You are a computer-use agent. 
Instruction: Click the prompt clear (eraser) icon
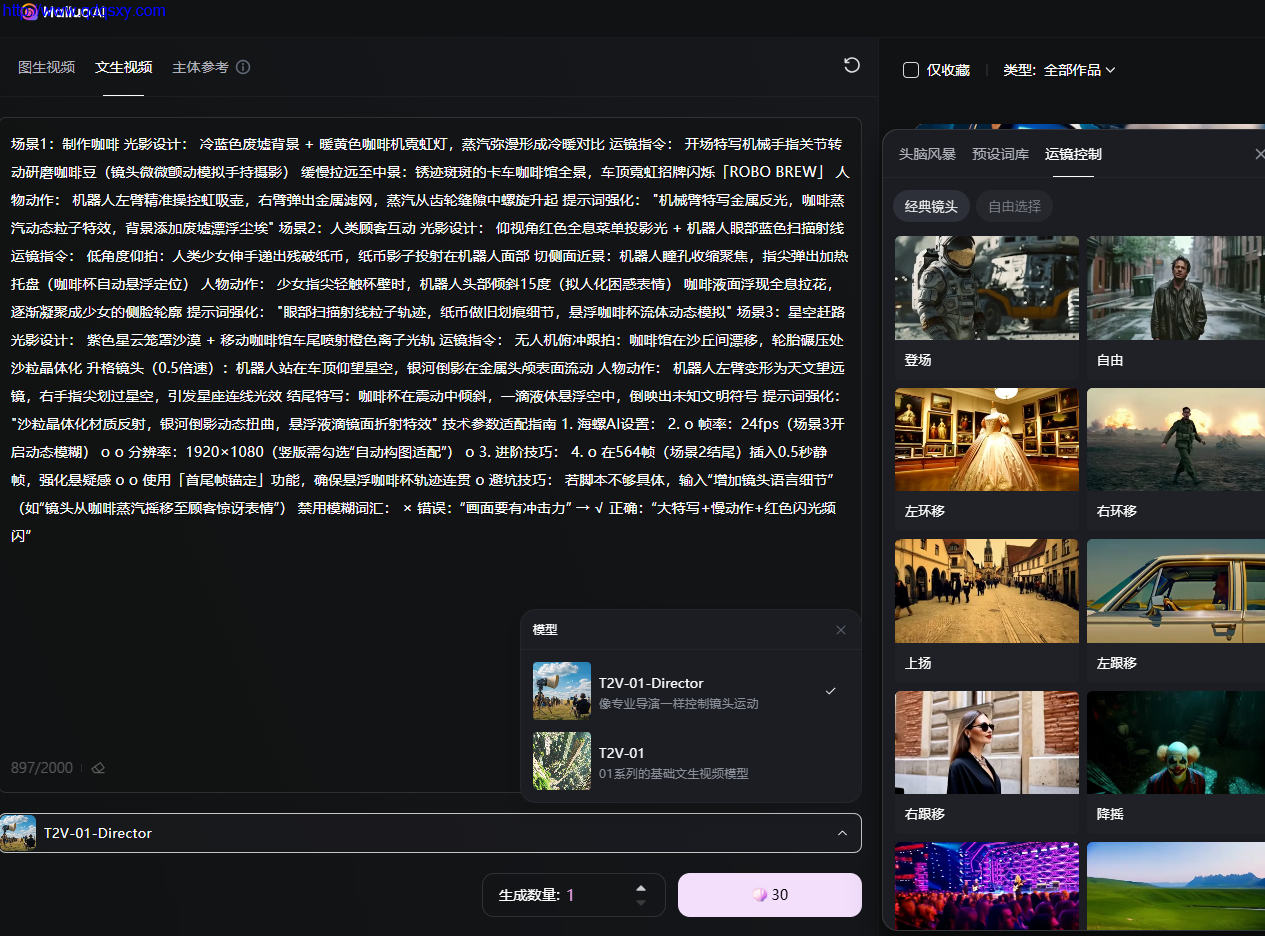pyautogui.click(x=98, y=767)
